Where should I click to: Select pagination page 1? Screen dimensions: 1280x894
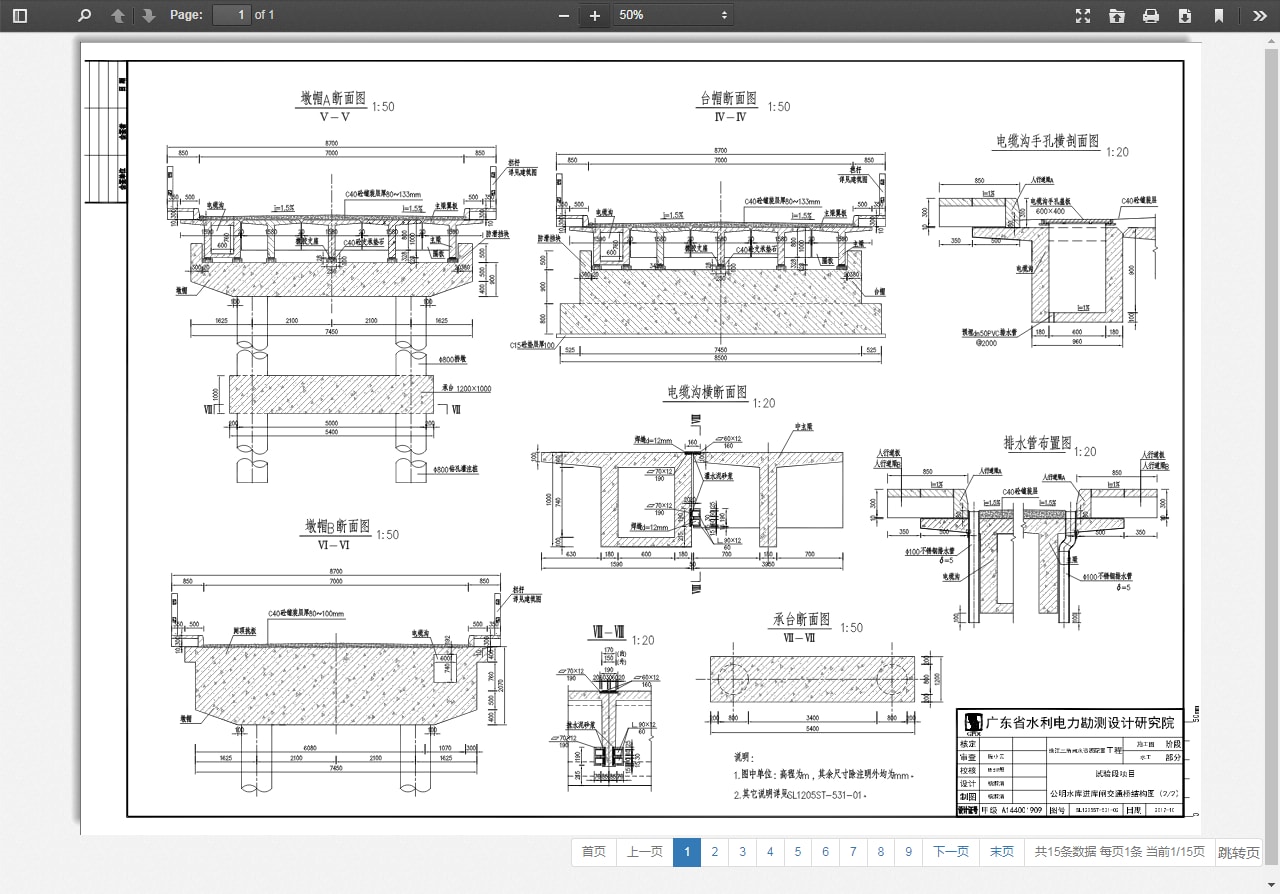coord(687,852)
